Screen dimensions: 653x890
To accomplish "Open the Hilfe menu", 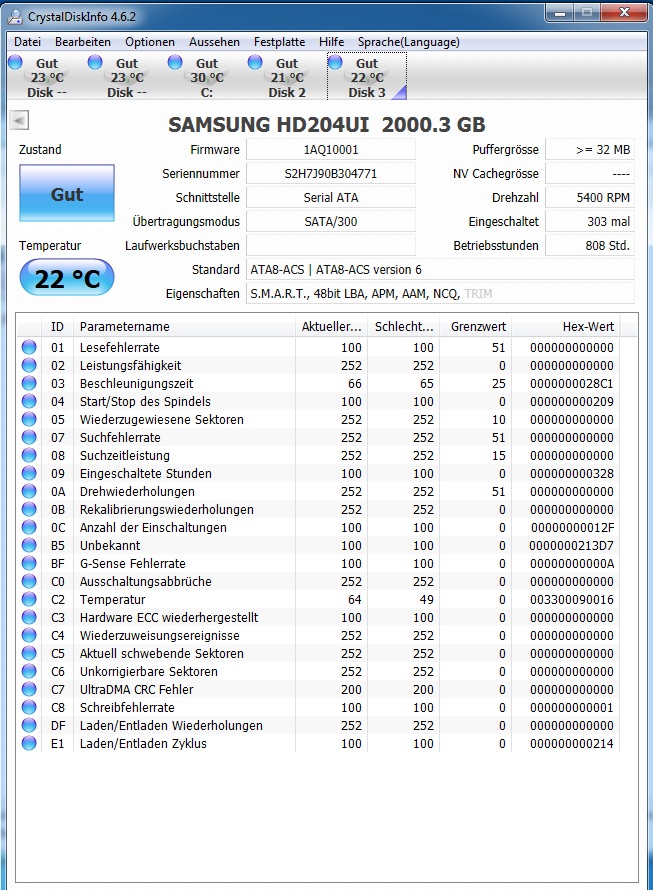I will 332,42.
